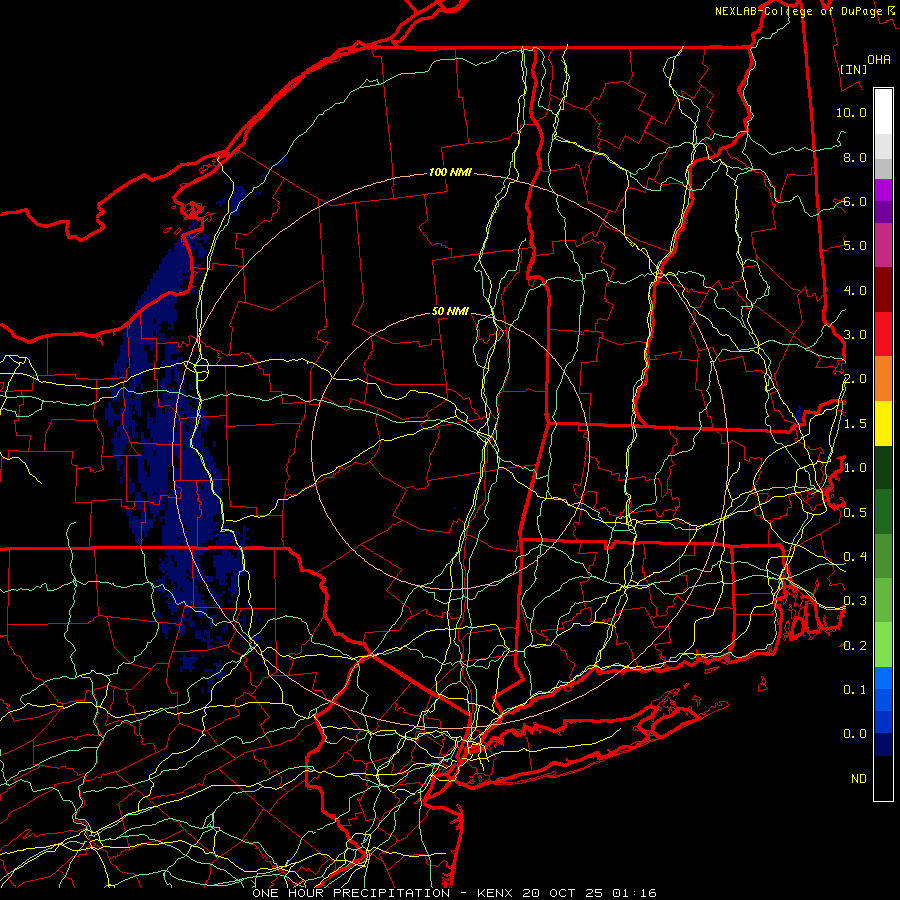Select the pink legend swatch near 5.0
This screenshot has height=900, width=900.
[x=883, y=245]
